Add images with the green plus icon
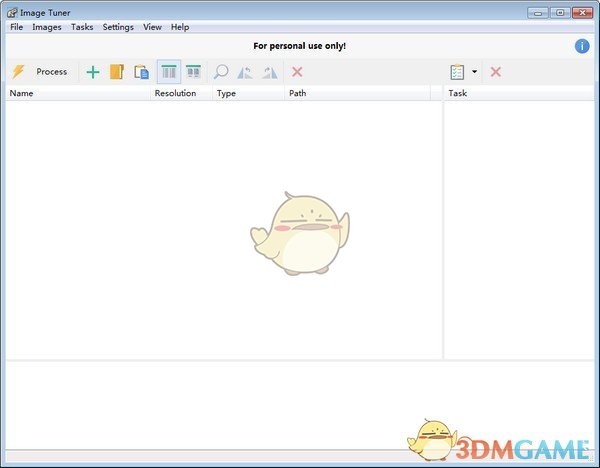The height and width of the screenshot is (468, 600). [x=93, y=72]
